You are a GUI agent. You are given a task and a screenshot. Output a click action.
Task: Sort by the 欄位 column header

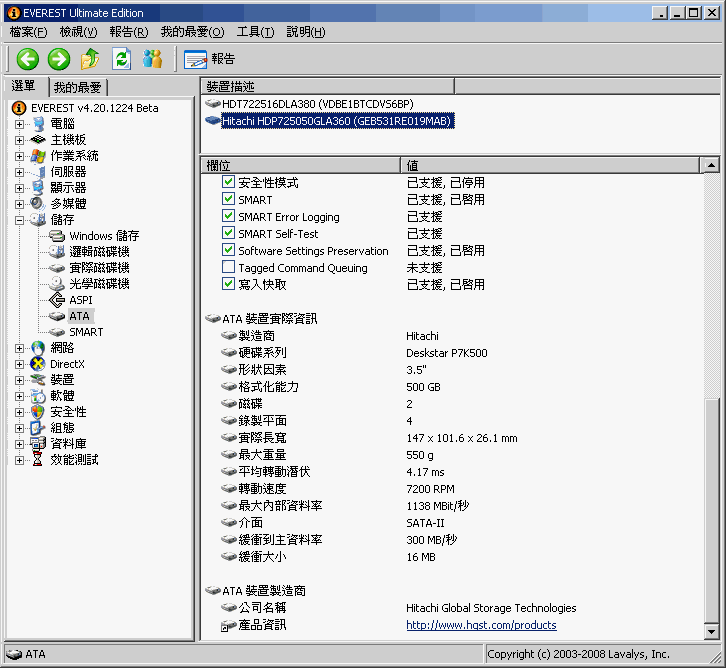(x=301, y=165)
